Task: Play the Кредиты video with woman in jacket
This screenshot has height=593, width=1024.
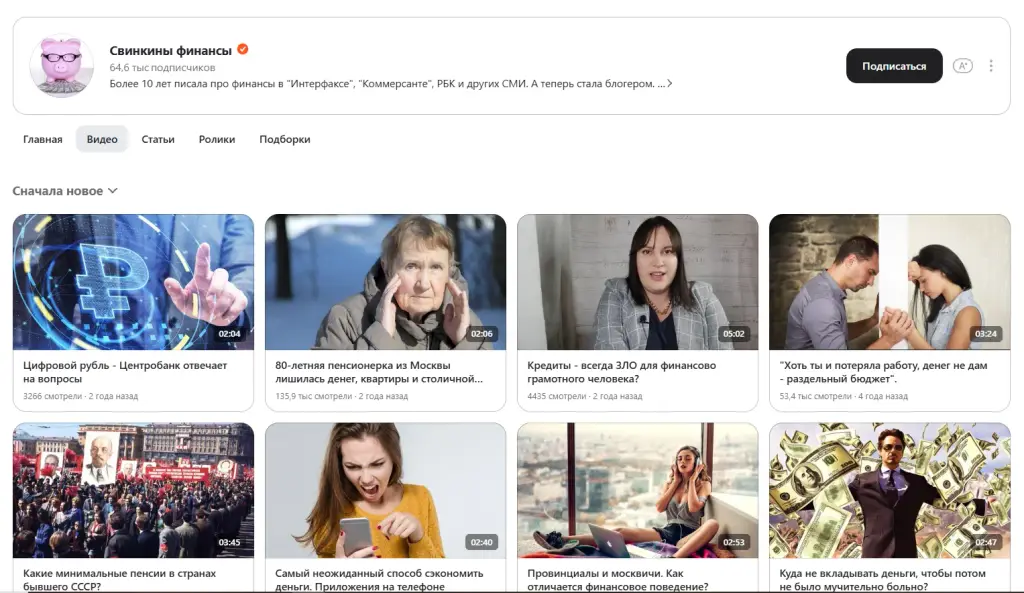Action: point(637,282)
